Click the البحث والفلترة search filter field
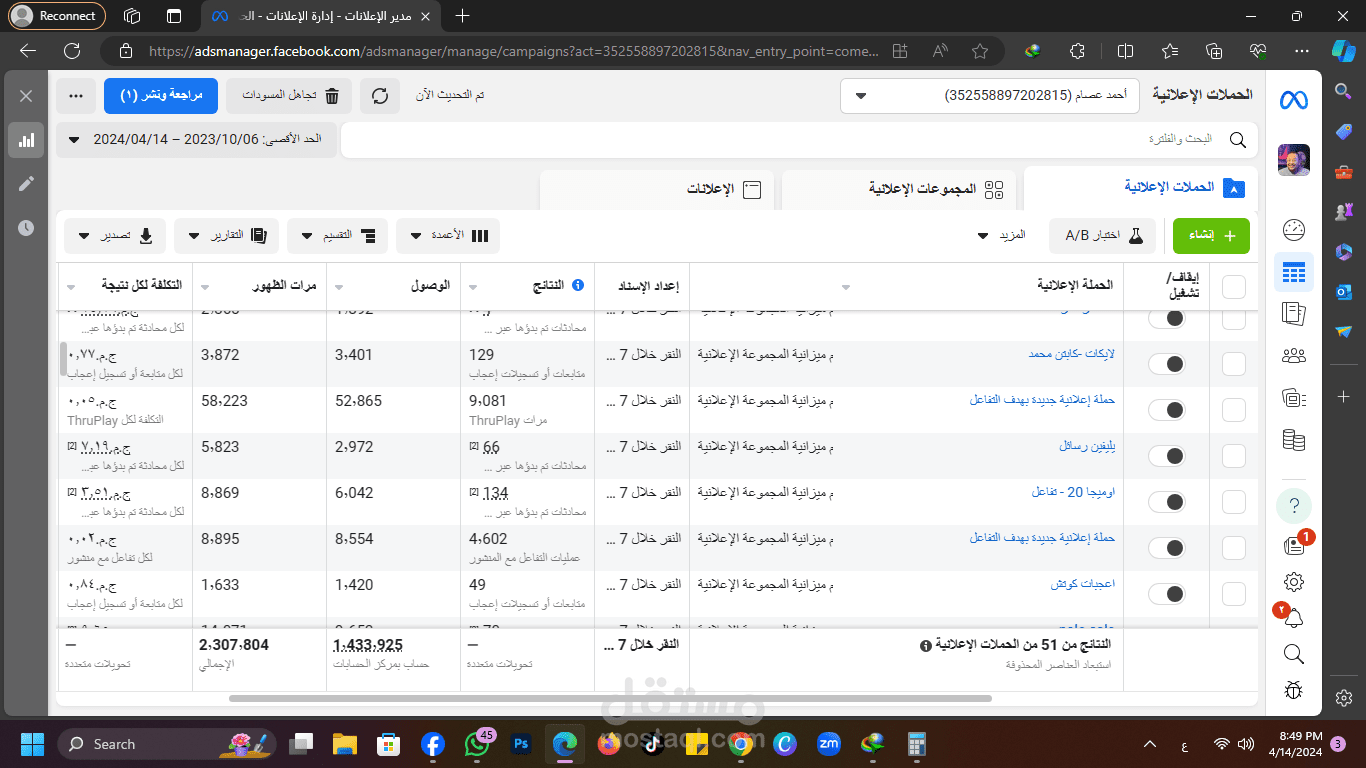The height and width of the screenshot is (768, 1366). click(x=800, y=140)
